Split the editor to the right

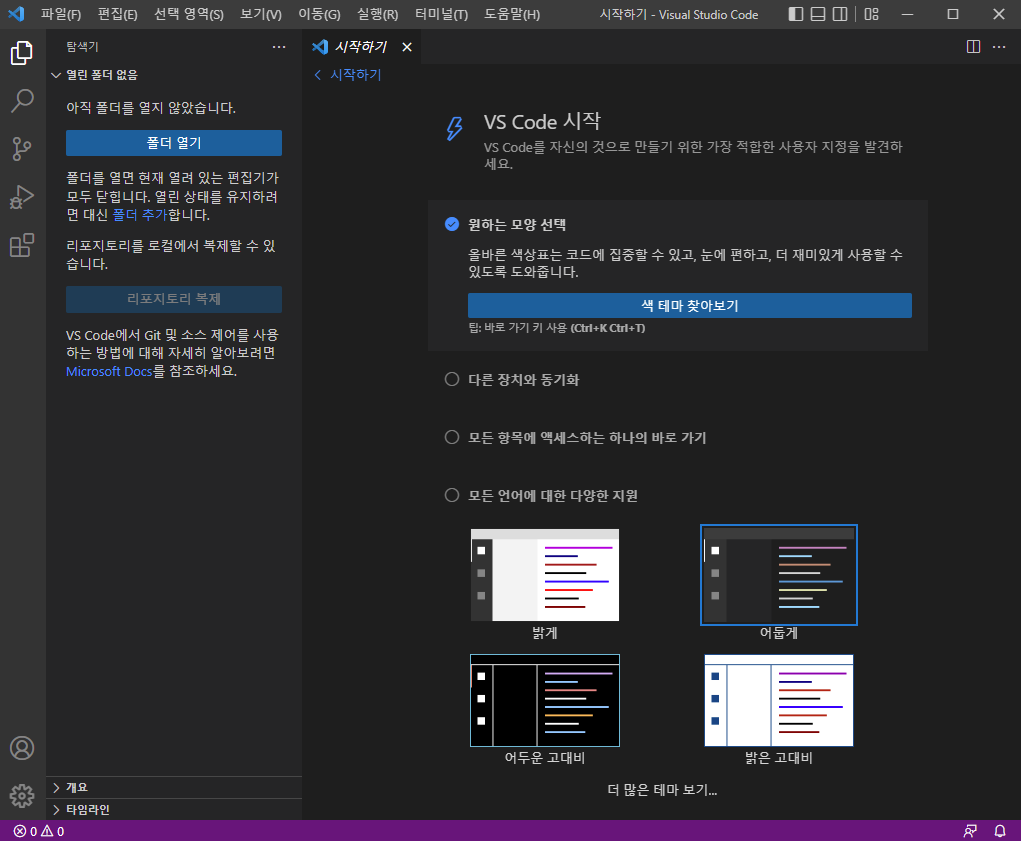click(x=973, y=47)
